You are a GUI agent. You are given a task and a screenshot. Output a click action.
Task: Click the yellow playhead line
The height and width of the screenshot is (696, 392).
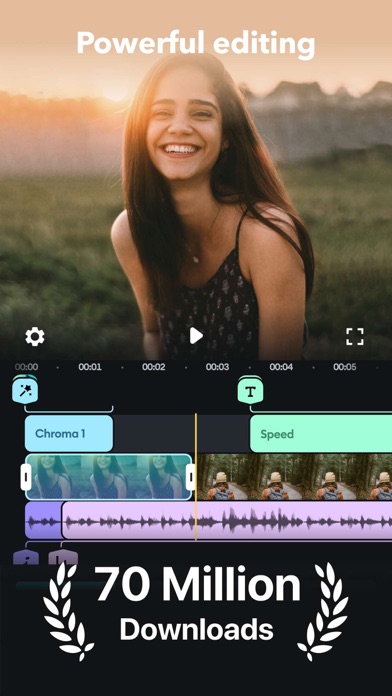(196, 477)
